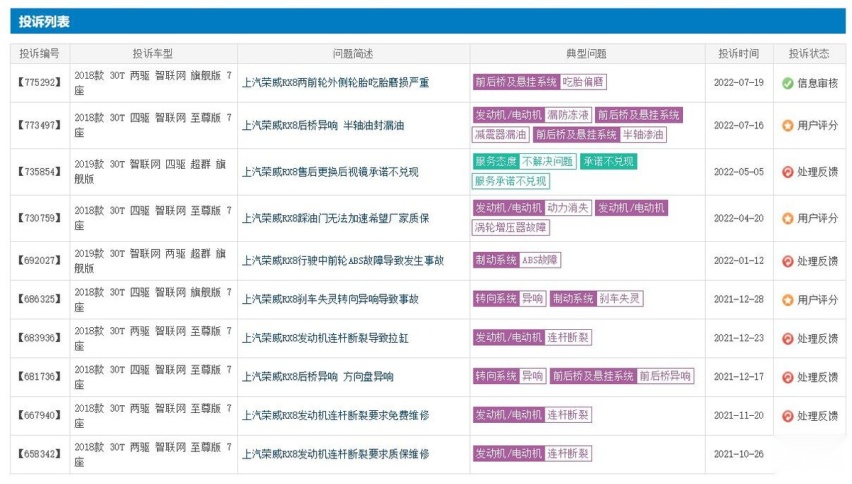Click the date 2022-07-19
The image size is (852, 484).
(738, 83)
